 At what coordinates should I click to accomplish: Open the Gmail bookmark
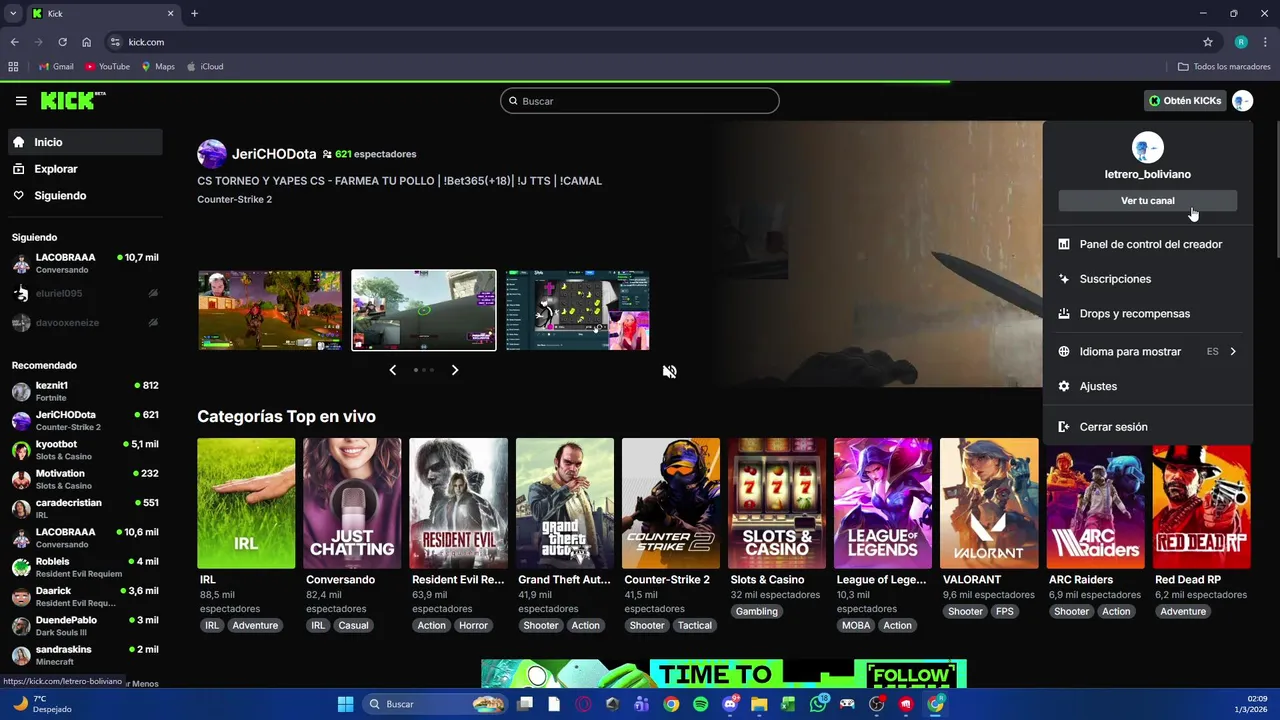point(56,67)
